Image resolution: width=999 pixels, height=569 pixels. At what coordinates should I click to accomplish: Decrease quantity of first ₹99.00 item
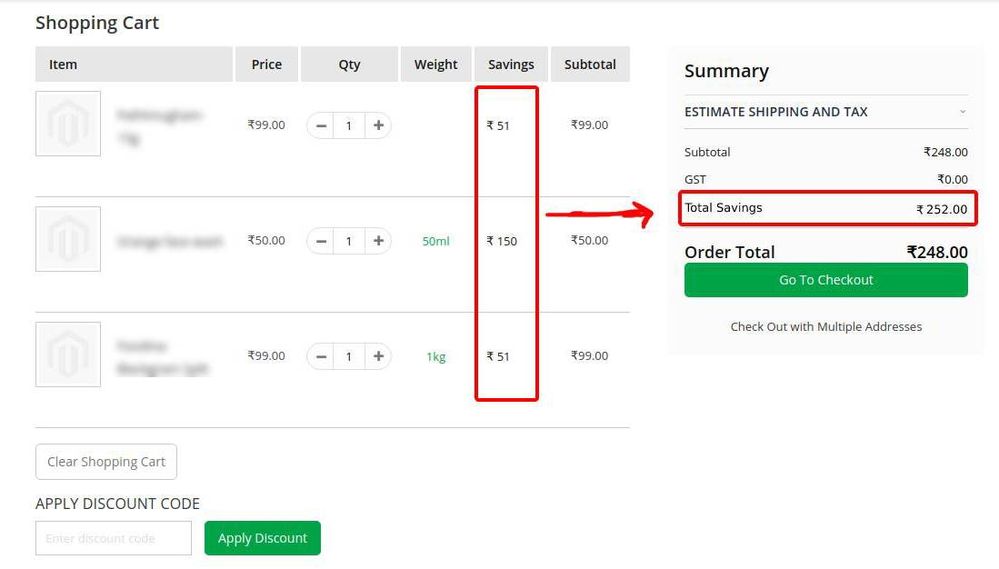[321, 126]
